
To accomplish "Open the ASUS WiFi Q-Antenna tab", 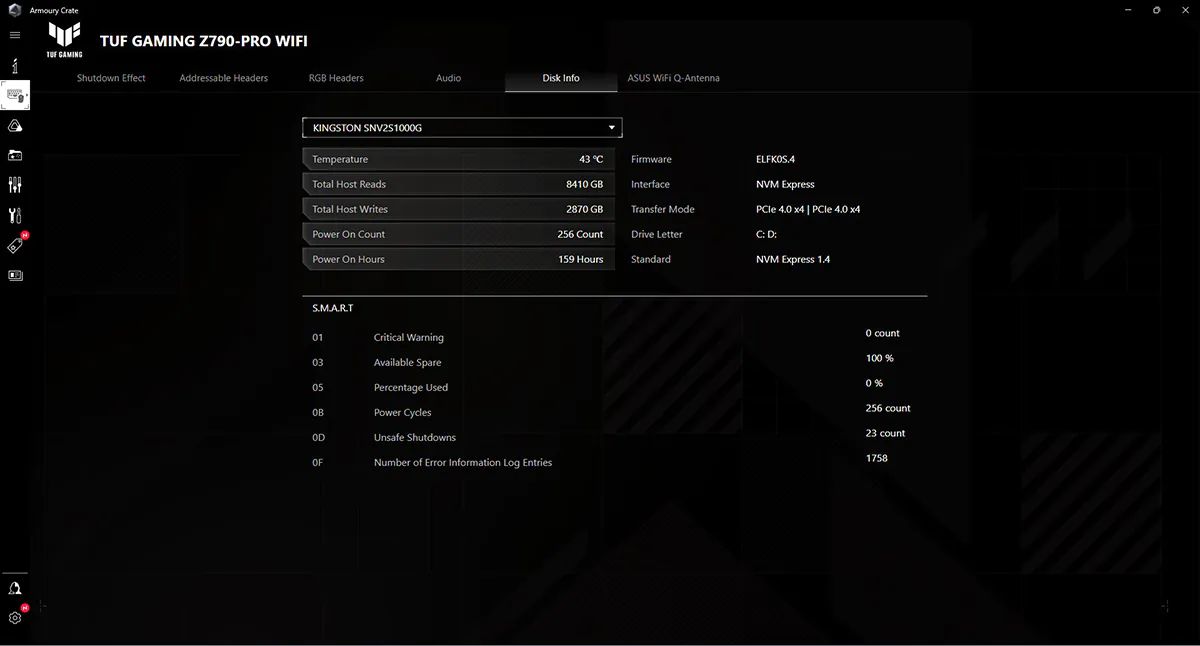I will 673,78.
